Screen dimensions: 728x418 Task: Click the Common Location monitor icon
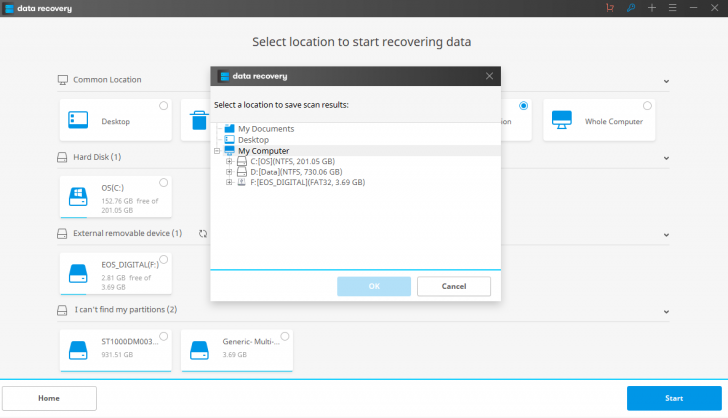(x=63, y=80)
